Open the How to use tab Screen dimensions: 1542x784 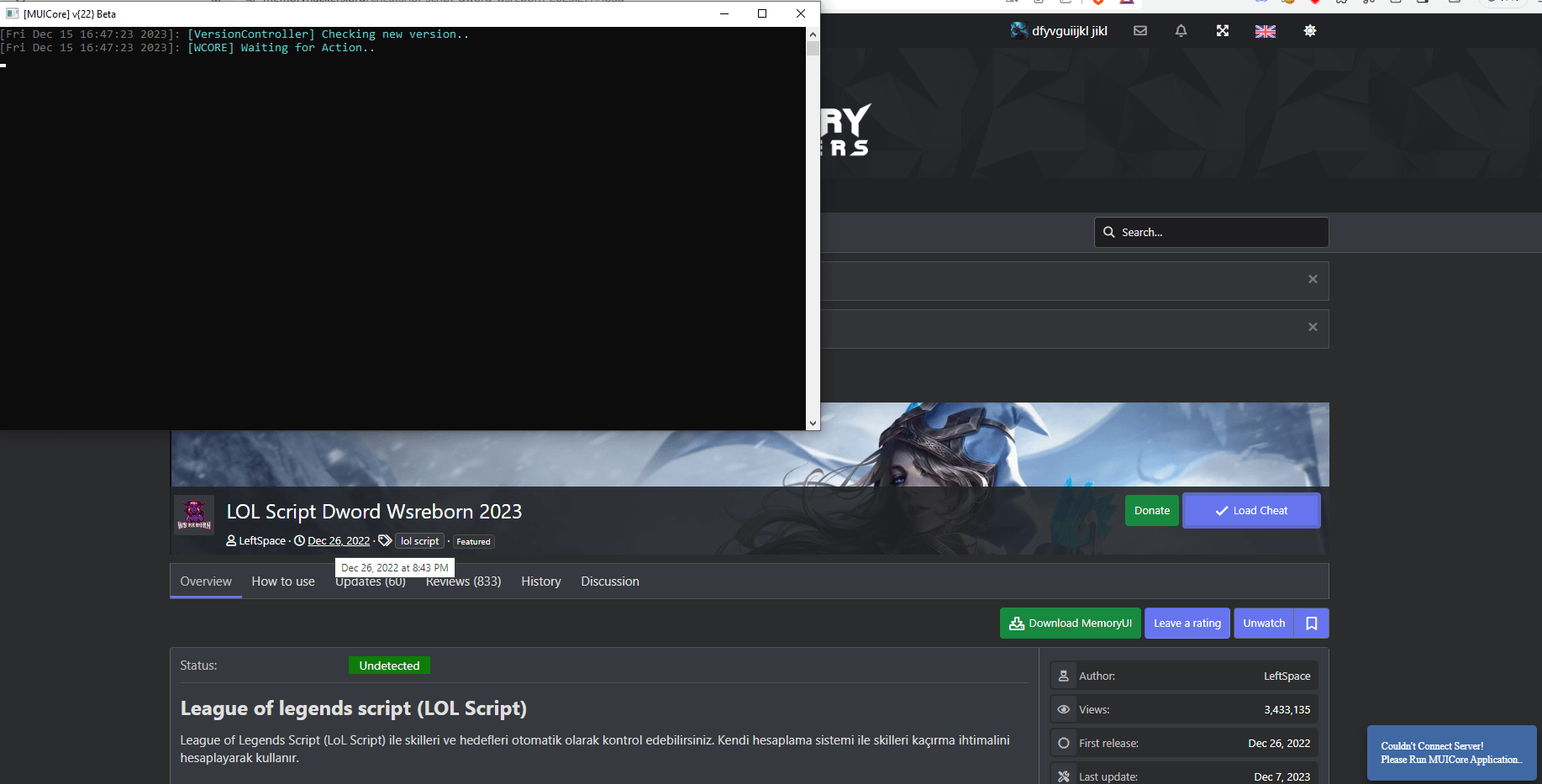pos(283,581)
